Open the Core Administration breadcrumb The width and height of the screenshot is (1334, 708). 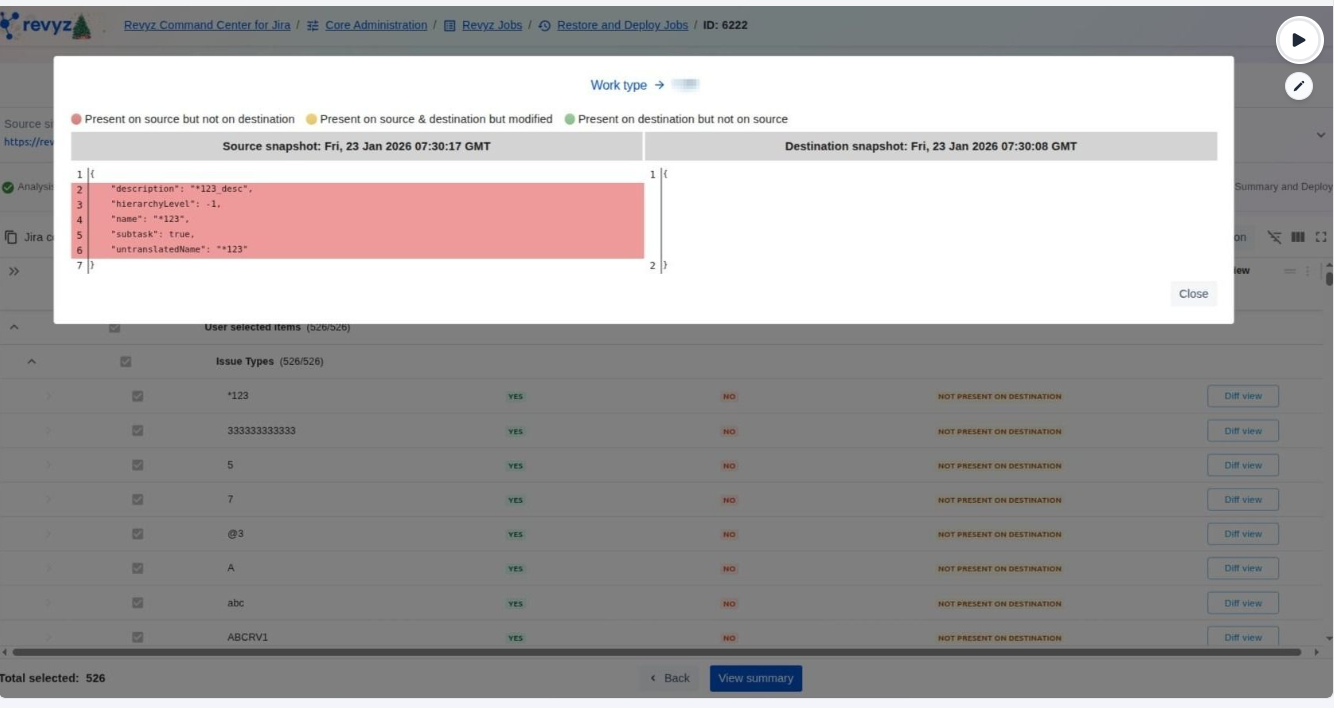(375, 25)
